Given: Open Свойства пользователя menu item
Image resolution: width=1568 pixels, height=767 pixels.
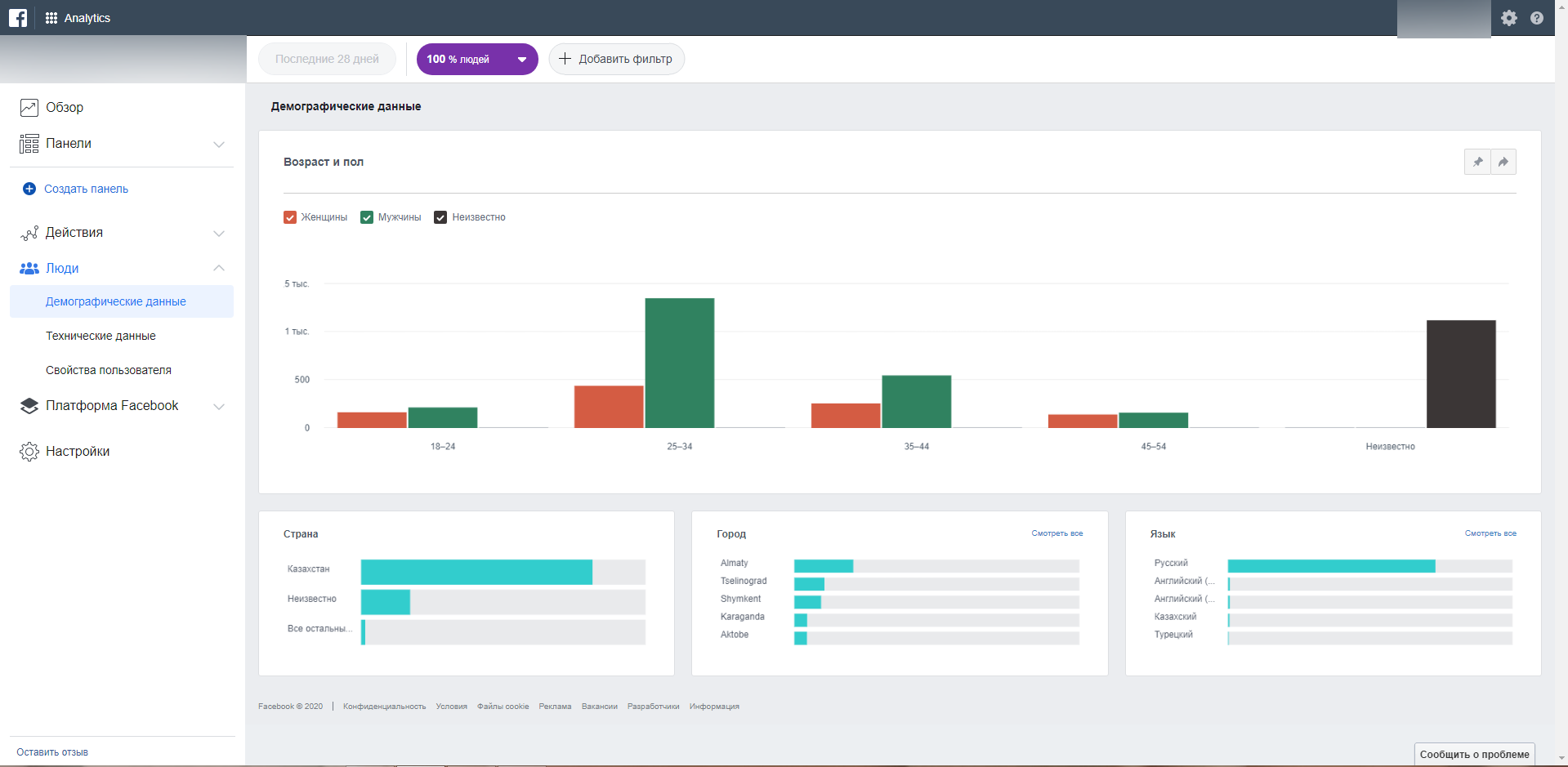Looking at the screenshot, I should tap(109, 370).
